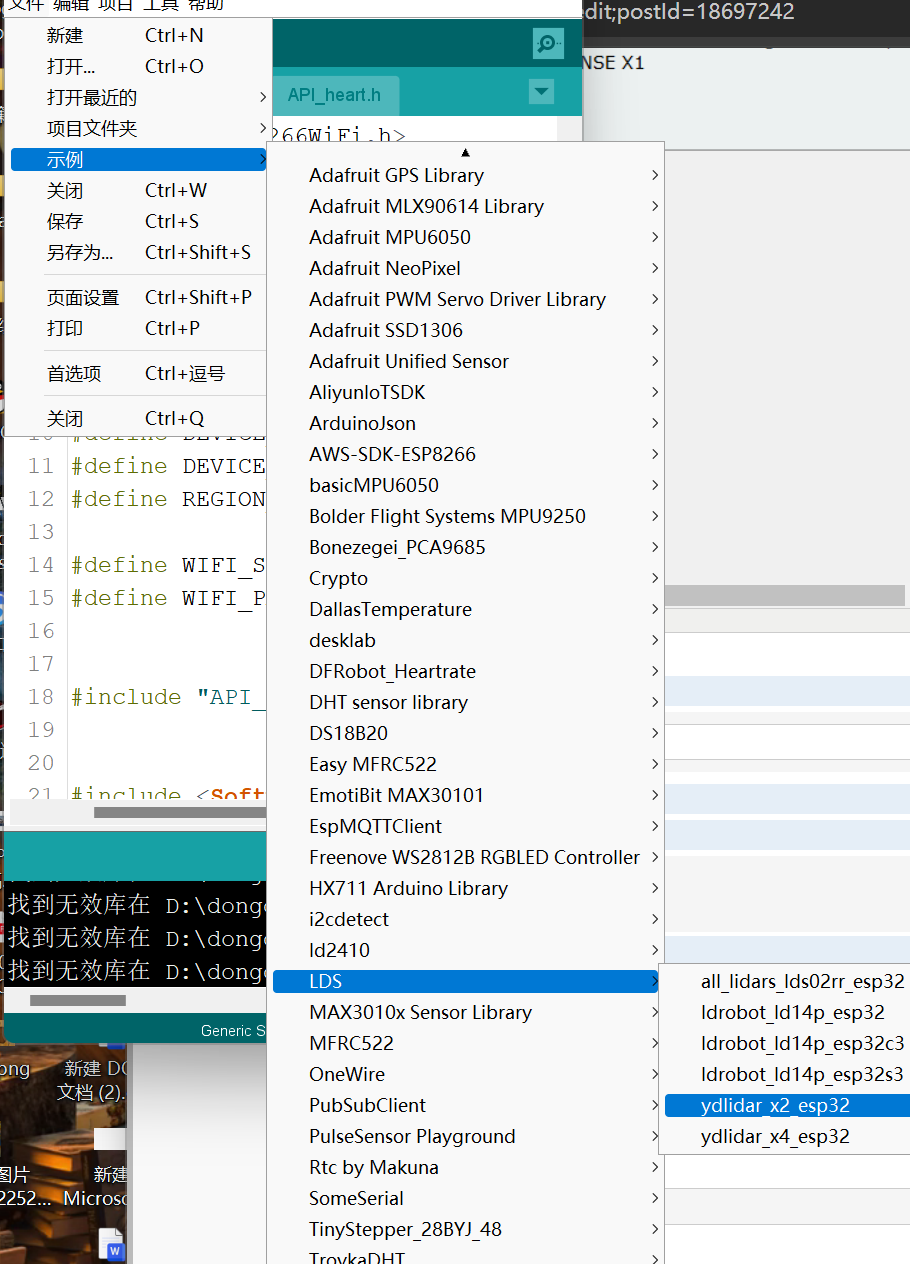Open DS18B20 examples submenu
910x1264 pixels.
[x=465, y=734]
